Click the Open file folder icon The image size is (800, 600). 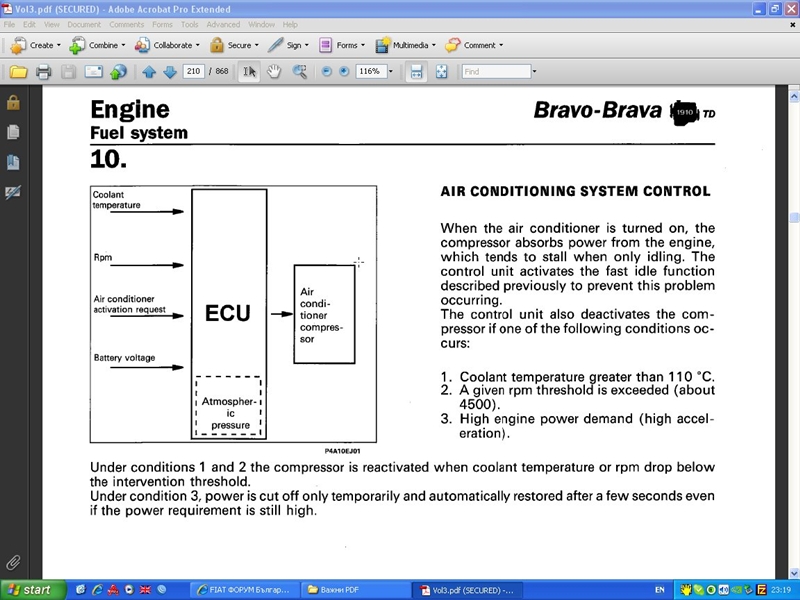[18, 72]
